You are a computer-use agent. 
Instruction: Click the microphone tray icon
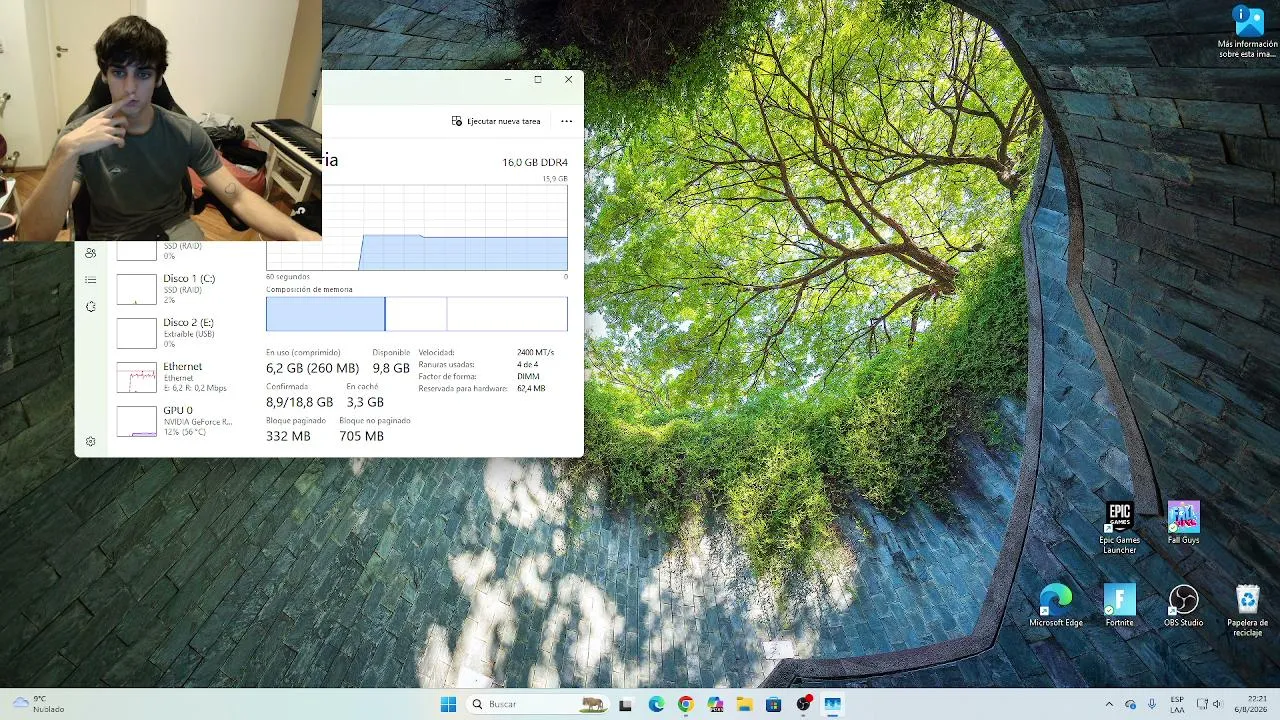[1152, 704]
